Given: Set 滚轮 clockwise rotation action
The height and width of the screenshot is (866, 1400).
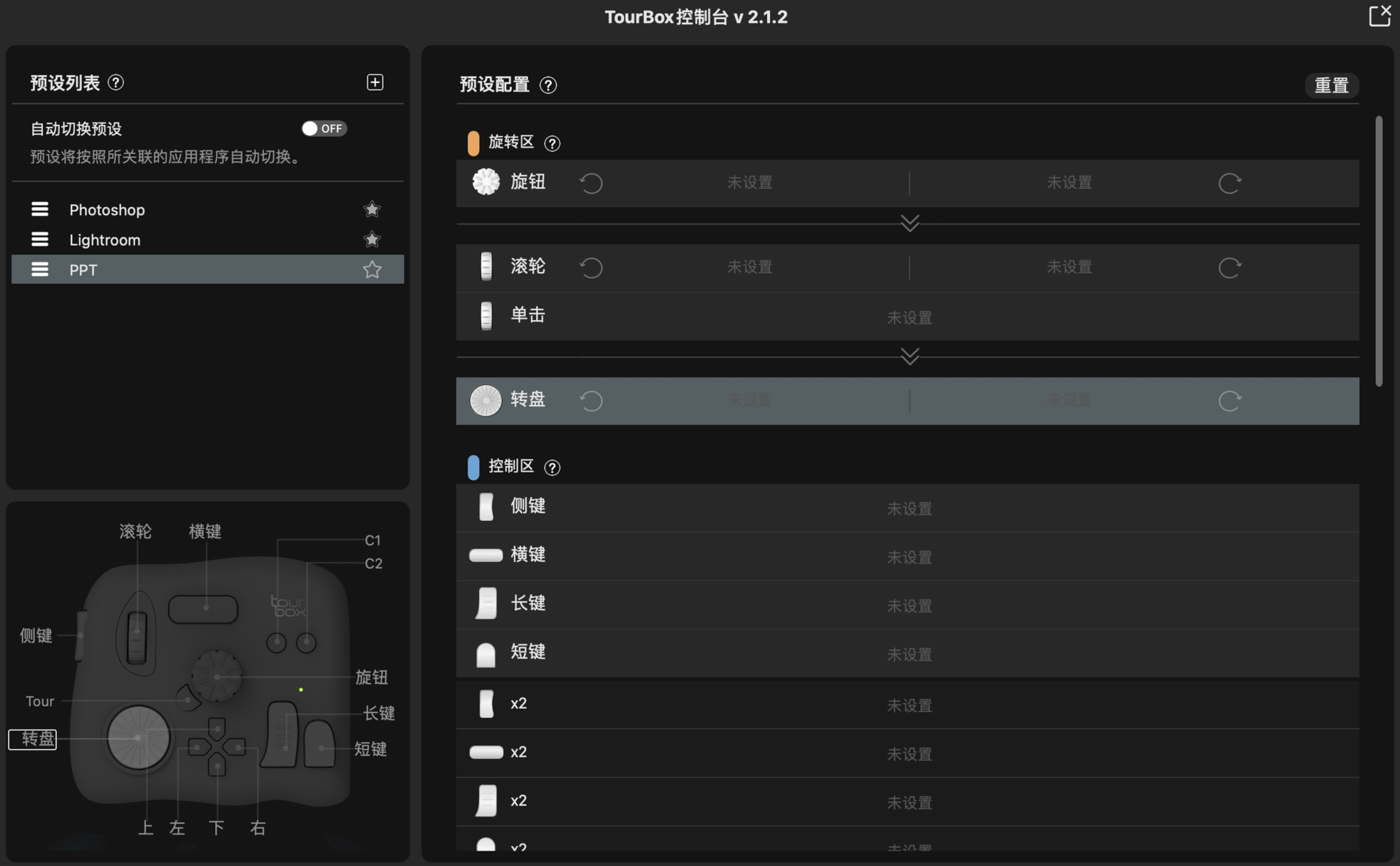Looking at the screenshot, I should (x=1229, y=268).
